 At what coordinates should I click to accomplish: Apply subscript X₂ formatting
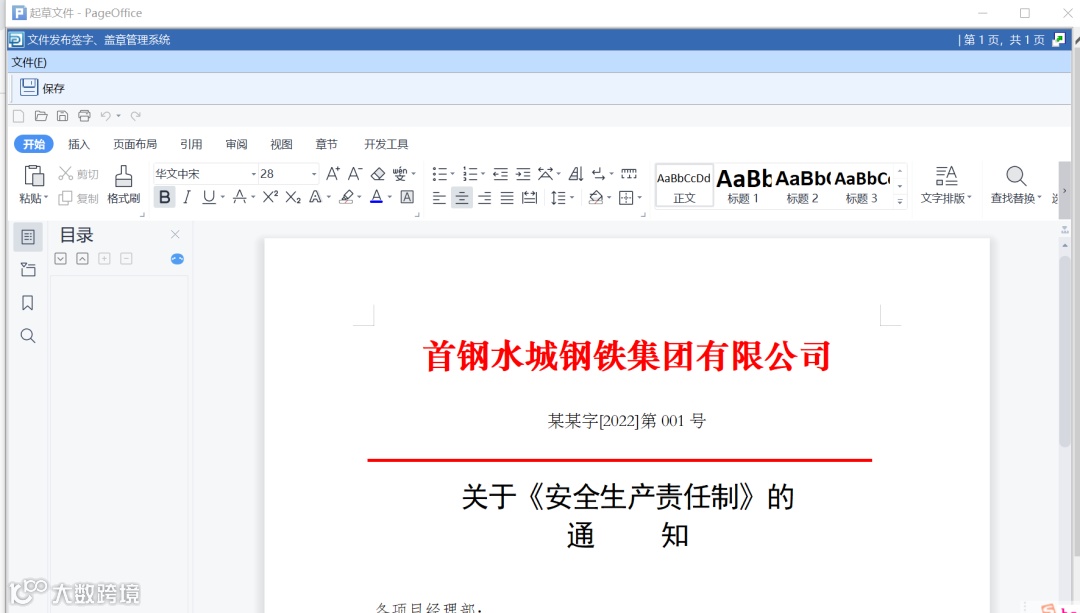pyautogui.click(x=293, y=198)
